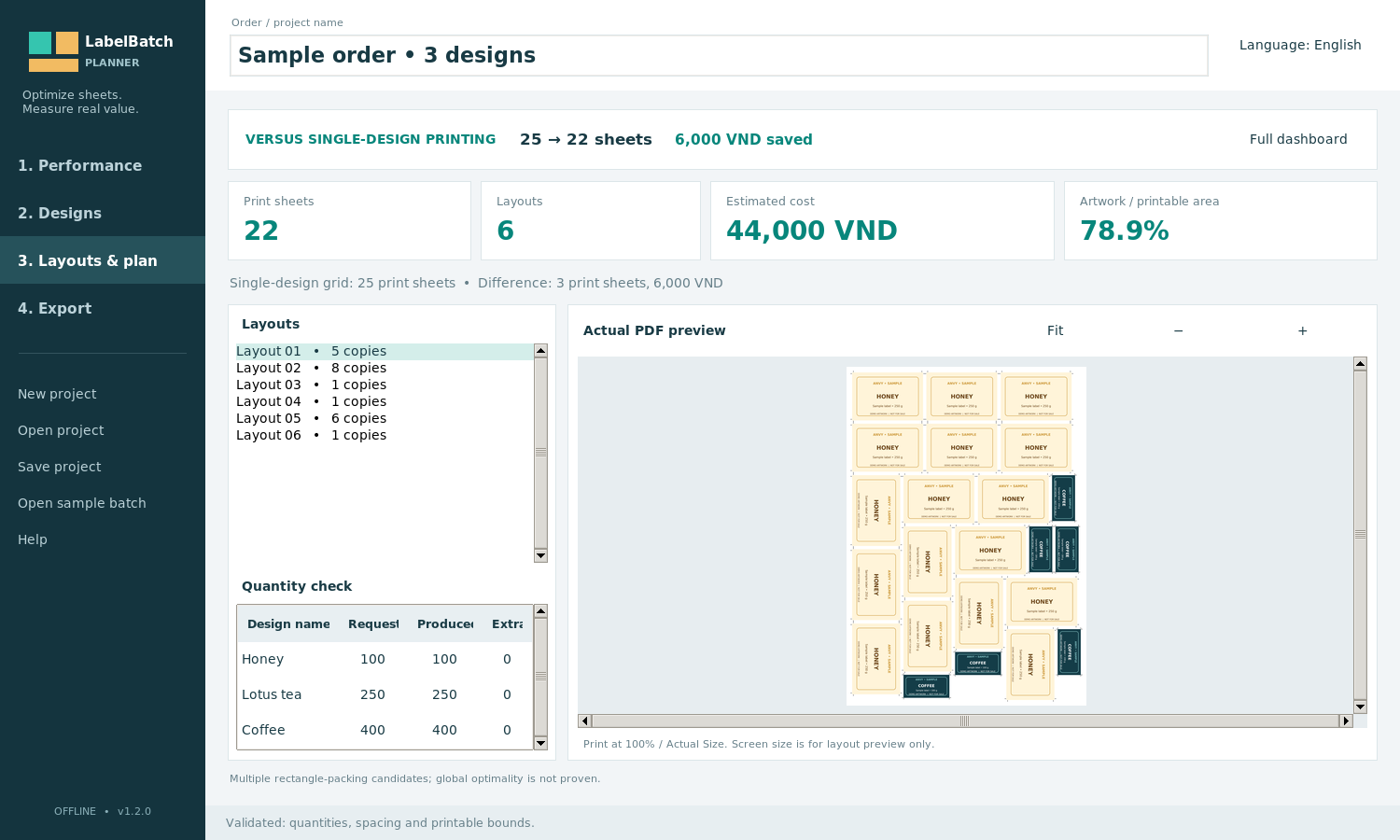Click the Coffee row in Quantity check
The image size is (1400, 840).
[385, 730]
